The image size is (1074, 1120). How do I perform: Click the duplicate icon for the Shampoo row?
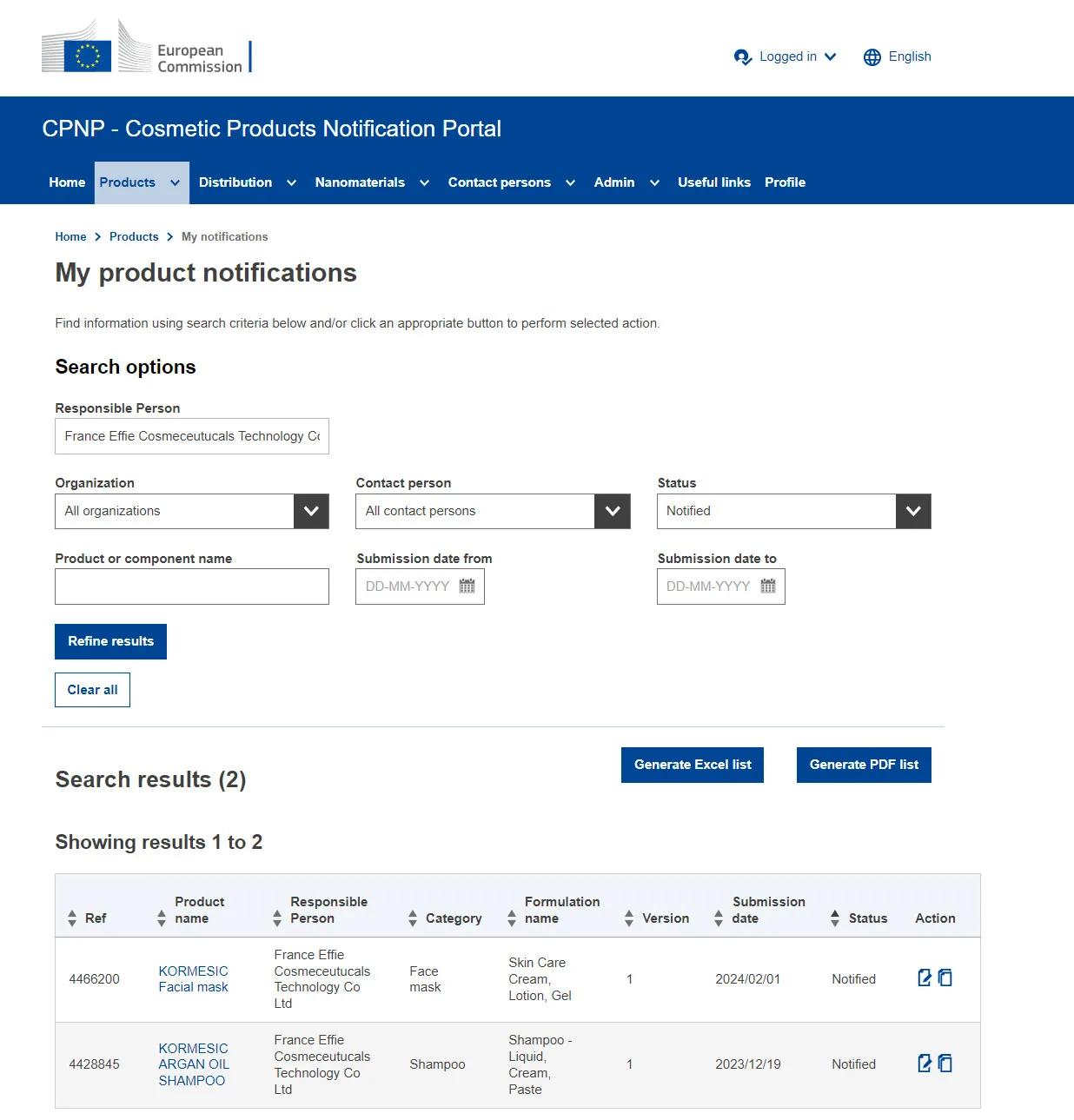click(x=945, y=1064)
